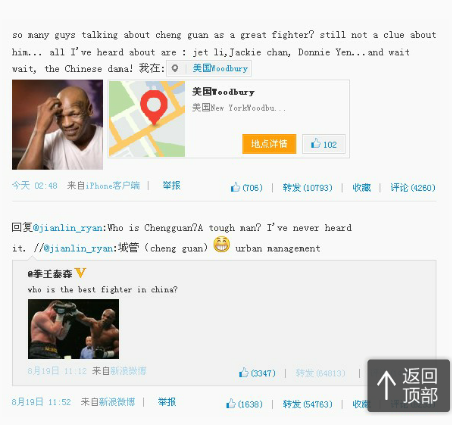Click the orange V verified badge

point(80,273)
